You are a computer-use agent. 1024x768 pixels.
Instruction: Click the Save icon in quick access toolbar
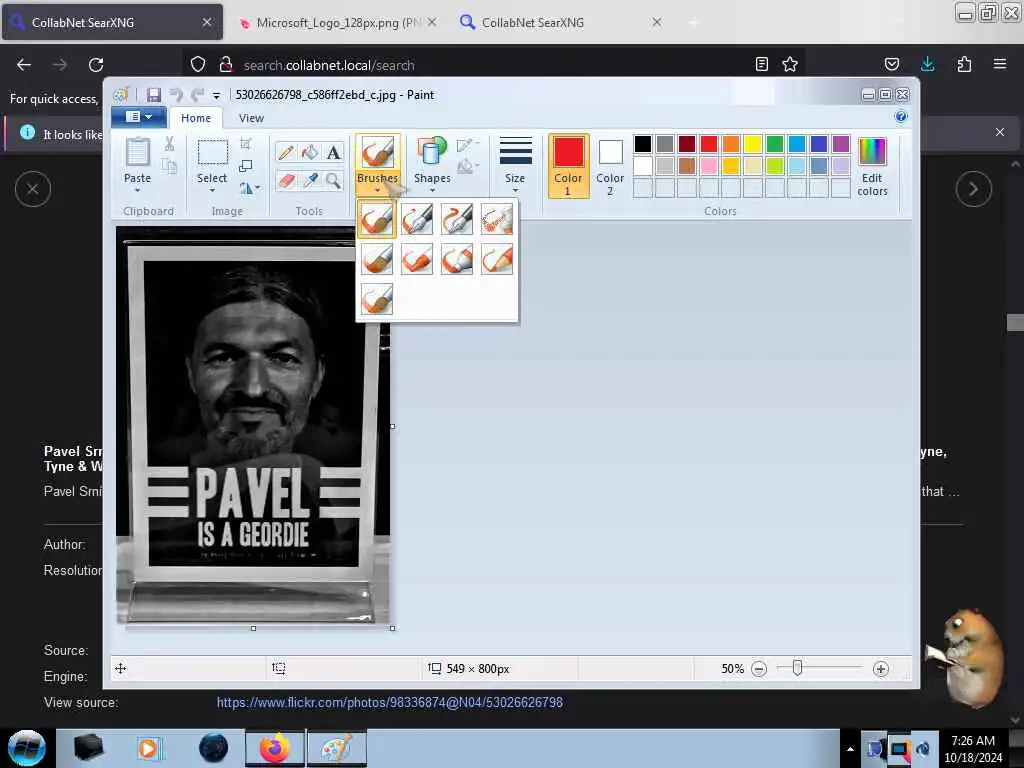(x=154, y=95)
